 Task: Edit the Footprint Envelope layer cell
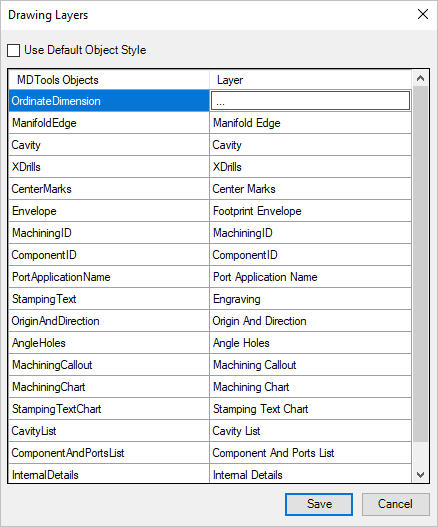[x=310, y=211]
